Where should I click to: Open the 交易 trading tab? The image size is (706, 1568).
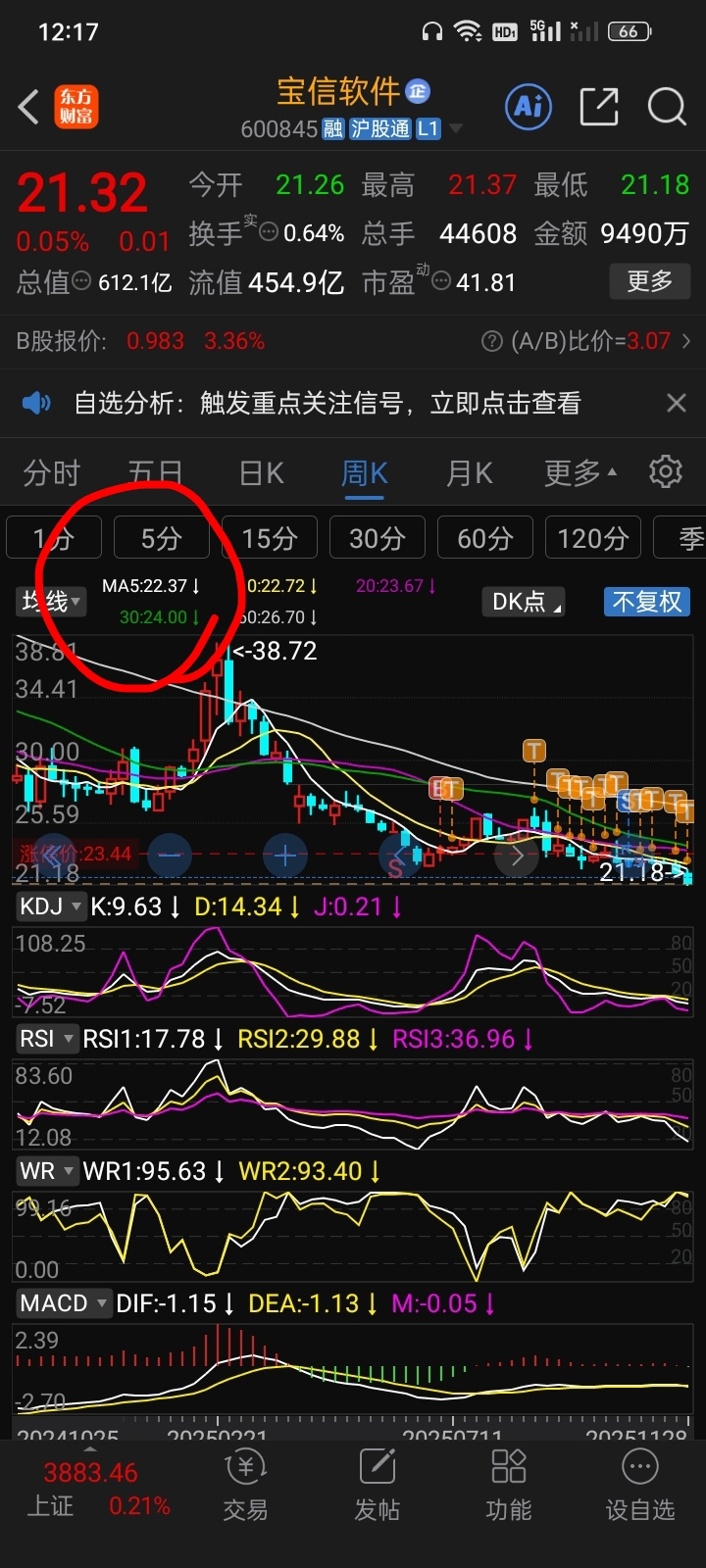click(x=245, y=1486)
